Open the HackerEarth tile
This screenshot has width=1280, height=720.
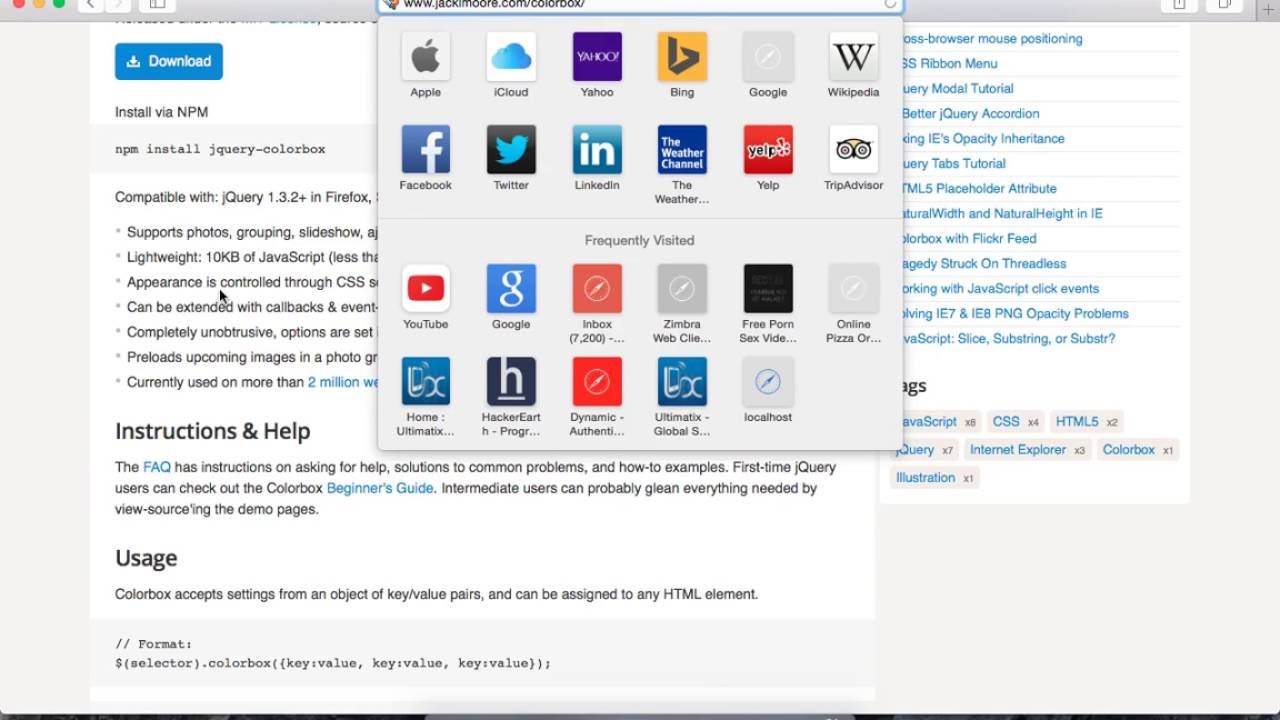(x=511, y=382)
